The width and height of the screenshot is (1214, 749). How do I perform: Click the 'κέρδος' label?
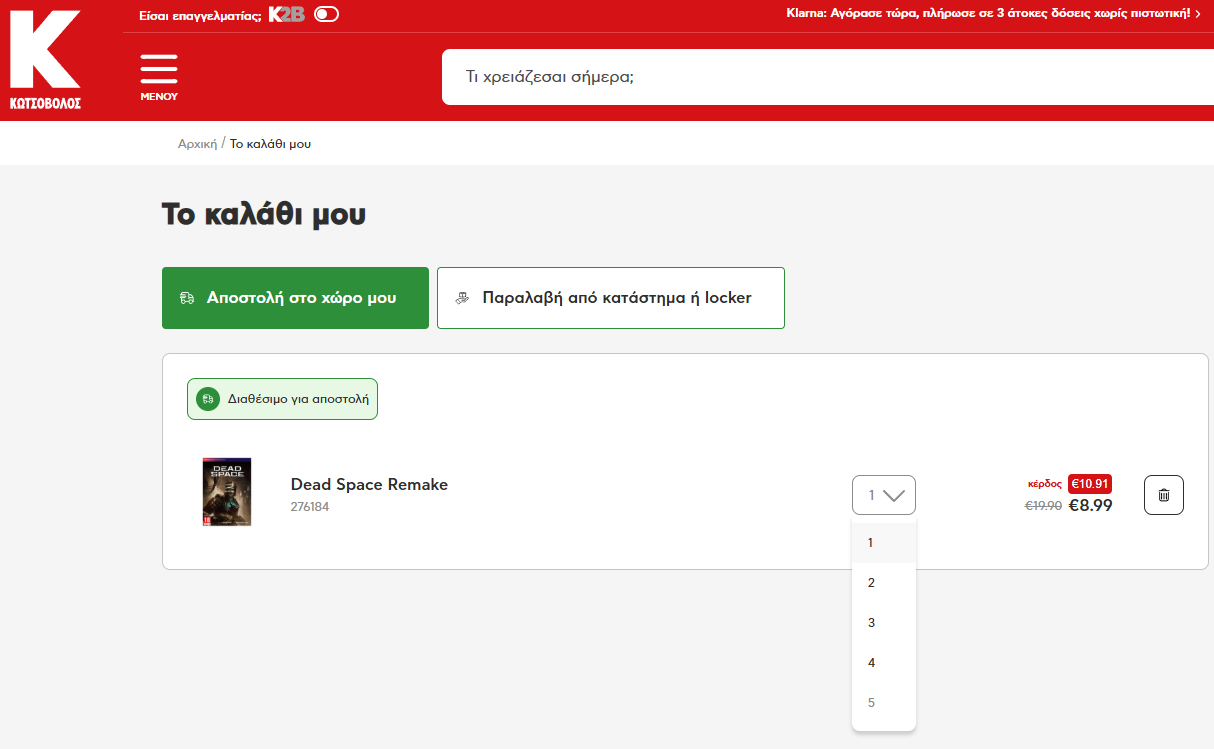(x=1045, y=484)
